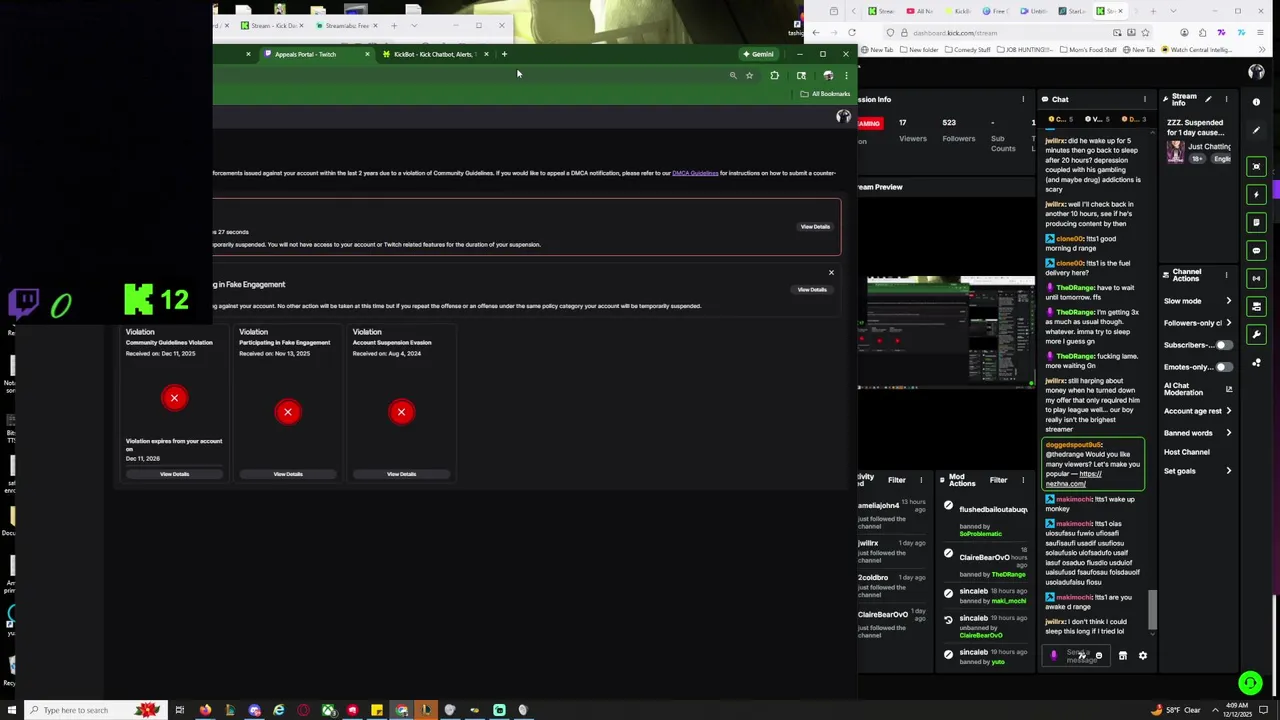Open the DMCA Guidelines link
The width and height of the screenshot is (1280, 720).
pos(695,173)
